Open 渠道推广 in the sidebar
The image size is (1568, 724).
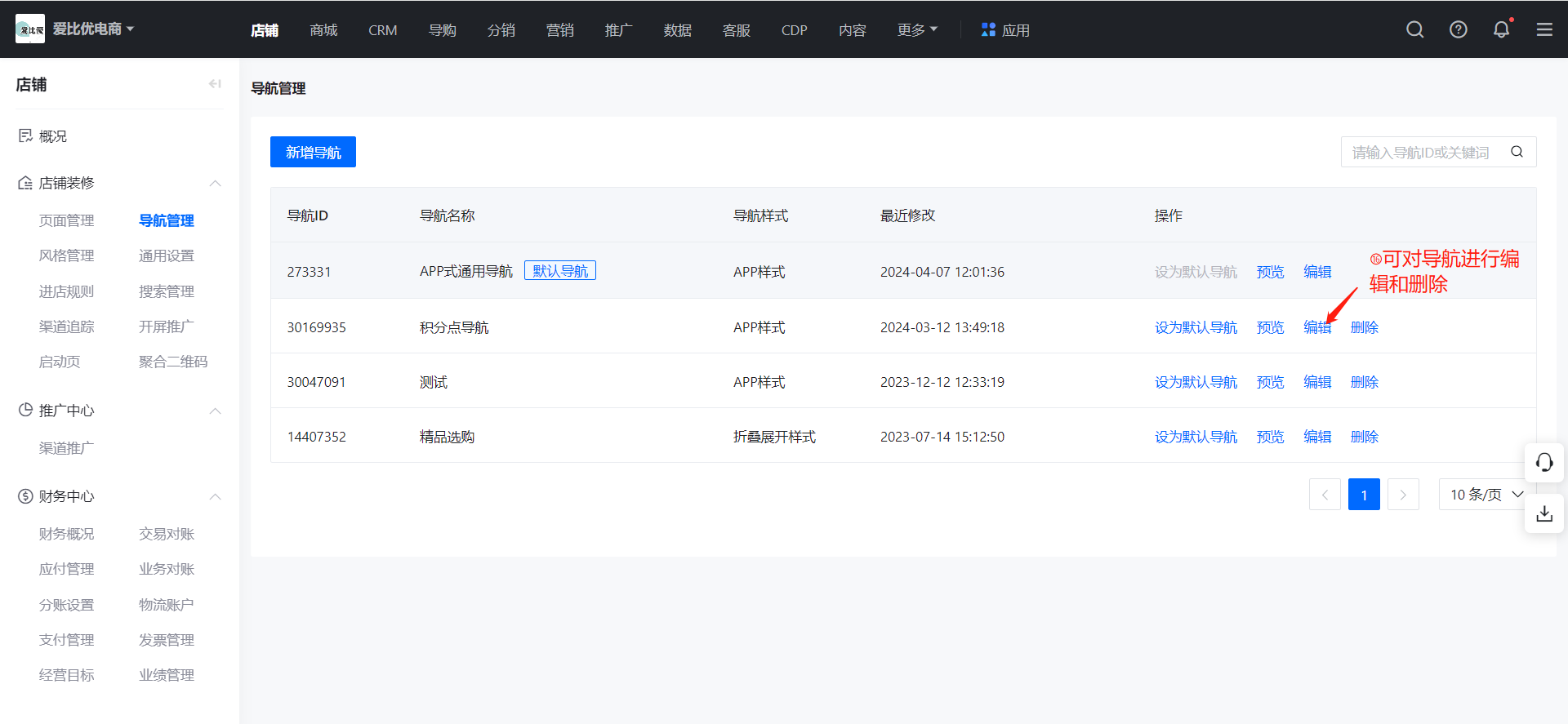(66, 448)
